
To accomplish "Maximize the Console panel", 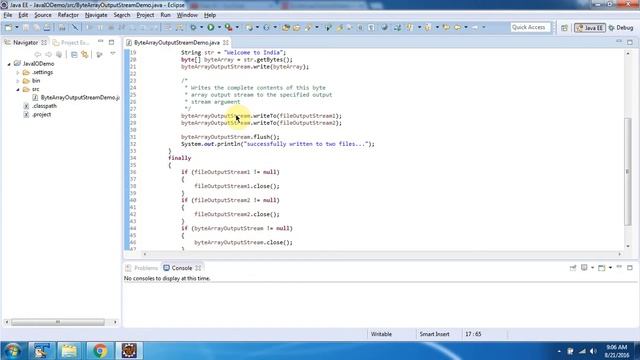I will pos(630,268).
